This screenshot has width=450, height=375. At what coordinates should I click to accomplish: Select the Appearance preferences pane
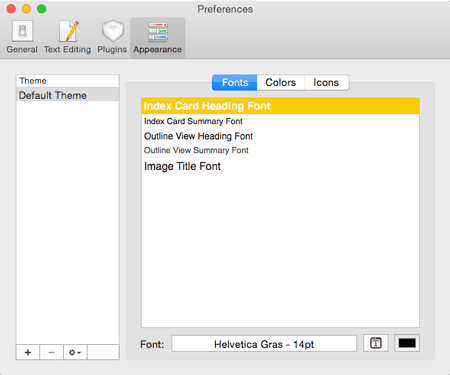click(x=158, y=38)
